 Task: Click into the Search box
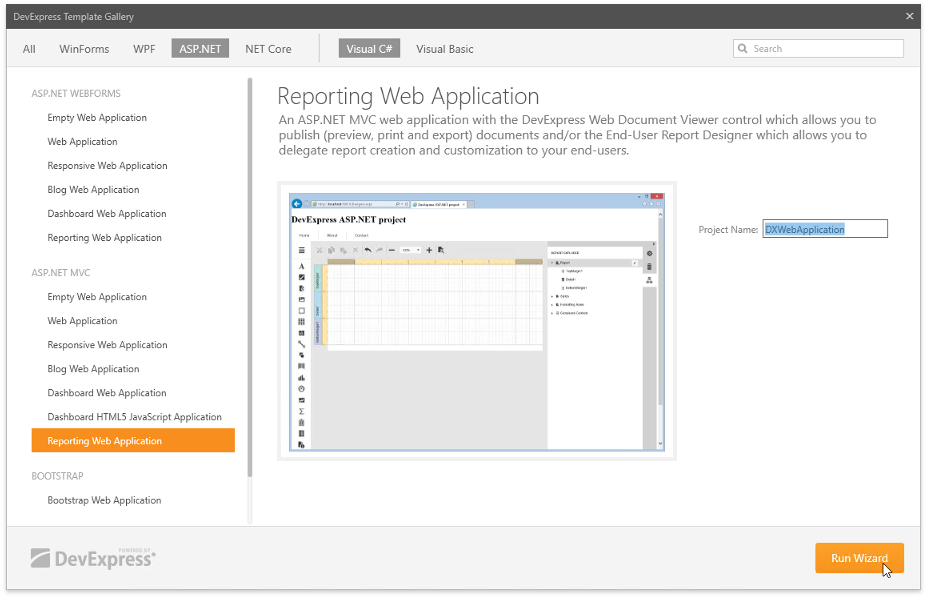pyautogui.click(x=825, y=49)
